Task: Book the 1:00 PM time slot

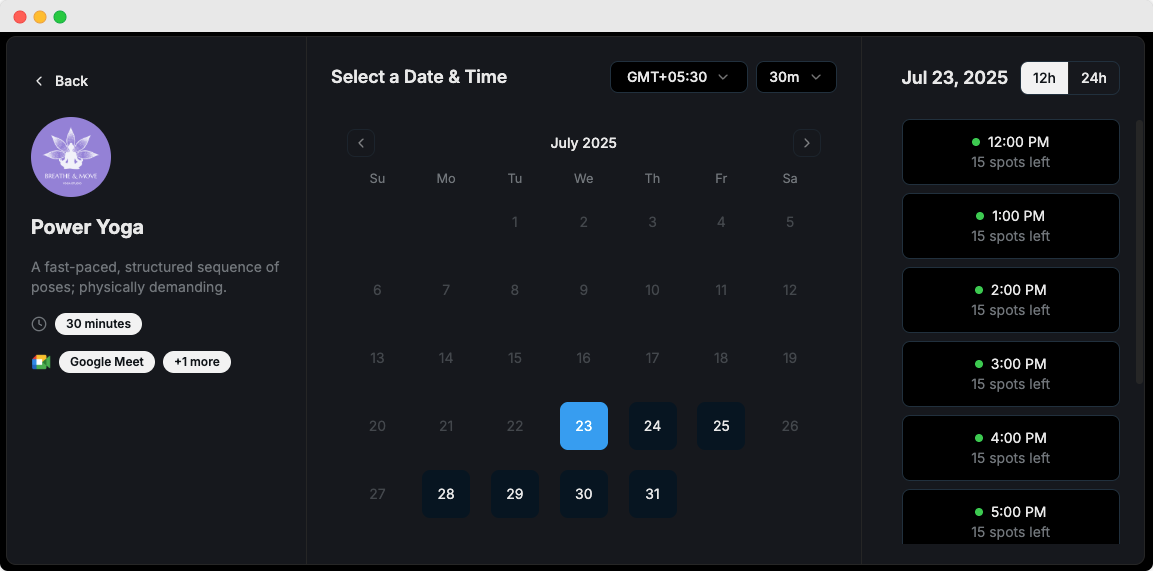Action: point(1010,226)
